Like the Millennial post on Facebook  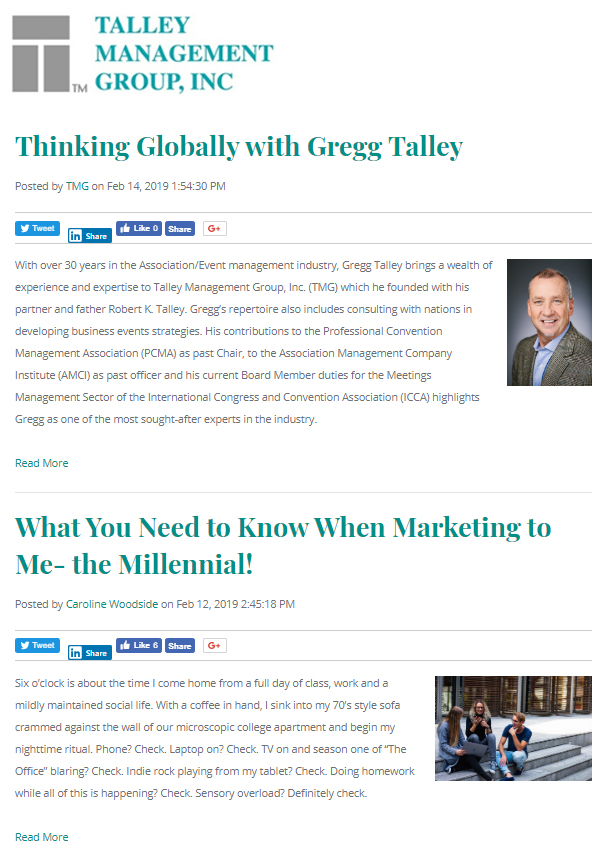(139, 645)
